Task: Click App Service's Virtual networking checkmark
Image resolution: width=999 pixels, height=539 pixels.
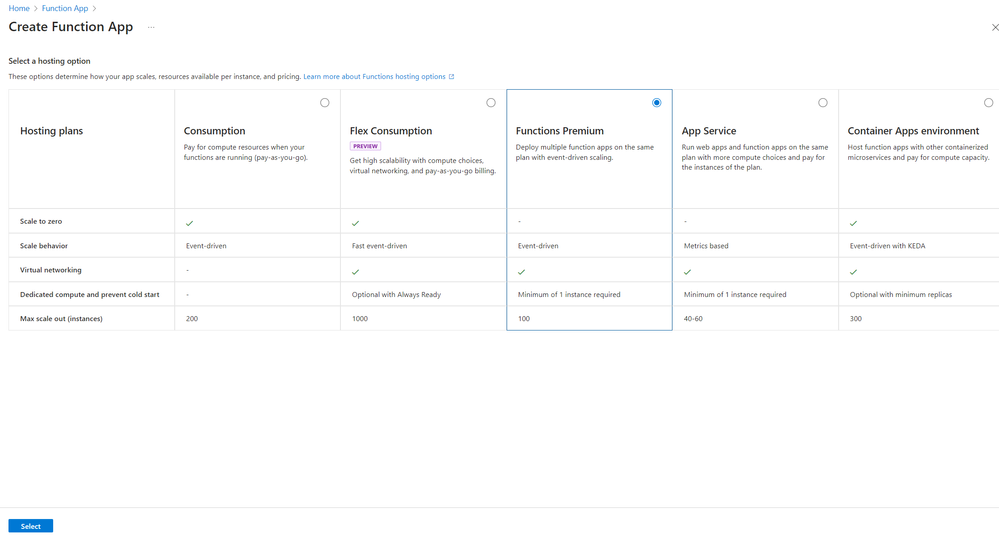Action: click(687, 271)
